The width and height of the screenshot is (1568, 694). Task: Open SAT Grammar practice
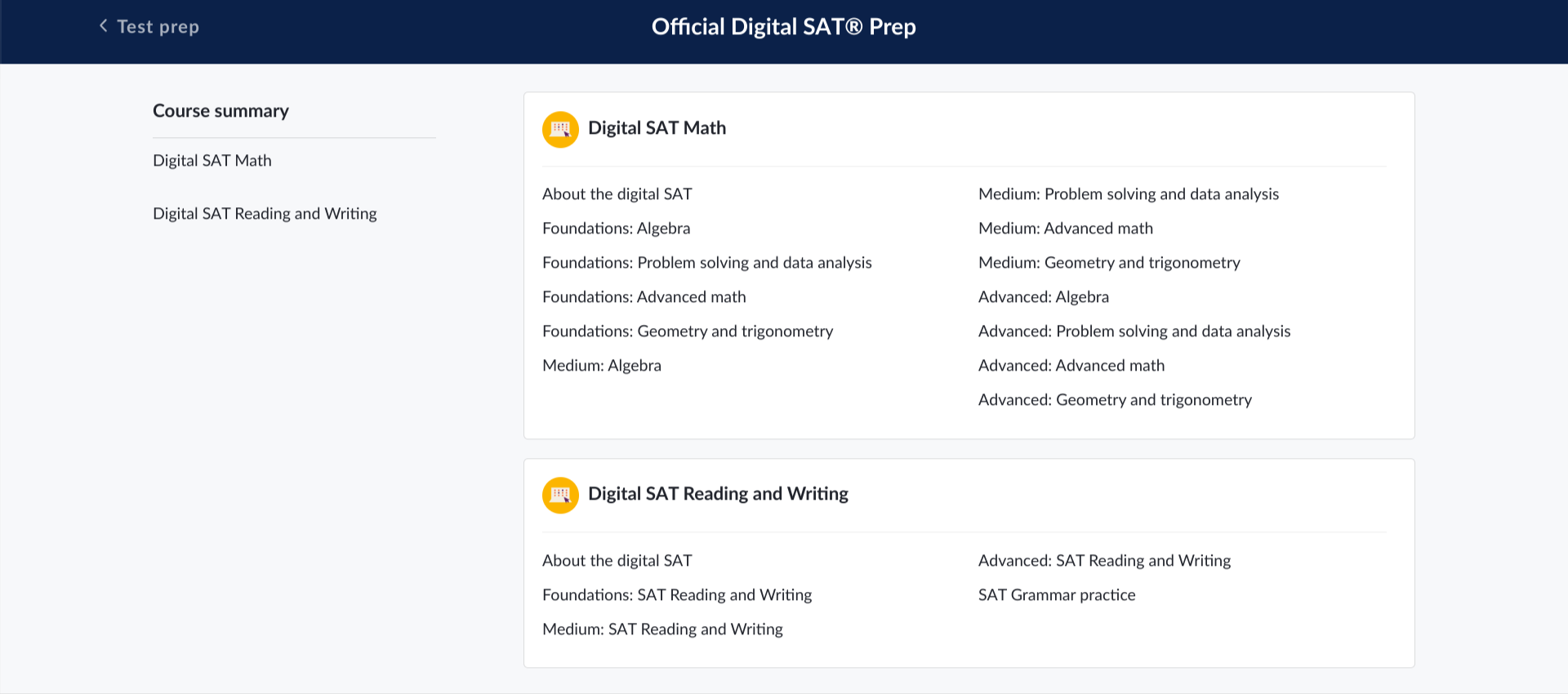(1056, 595)
